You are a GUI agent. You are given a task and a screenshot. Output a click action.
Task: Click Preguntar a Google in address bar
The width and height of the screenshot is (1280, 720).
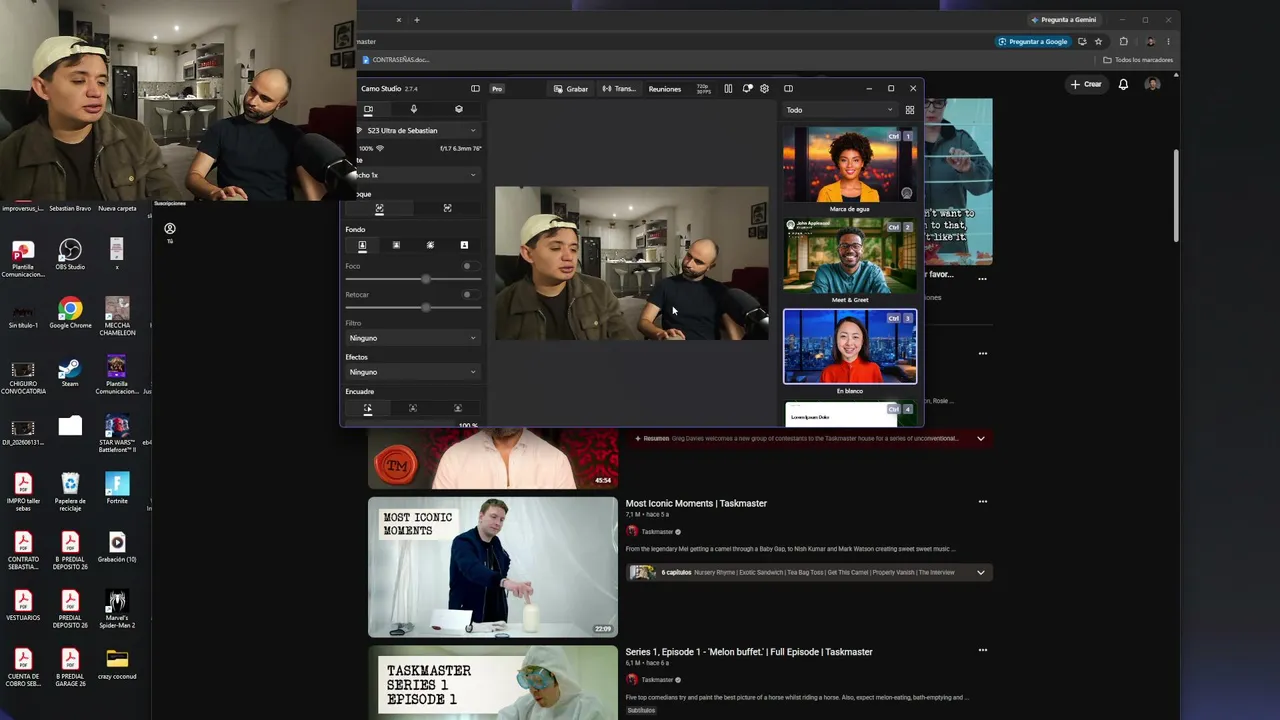point(1033,42)
